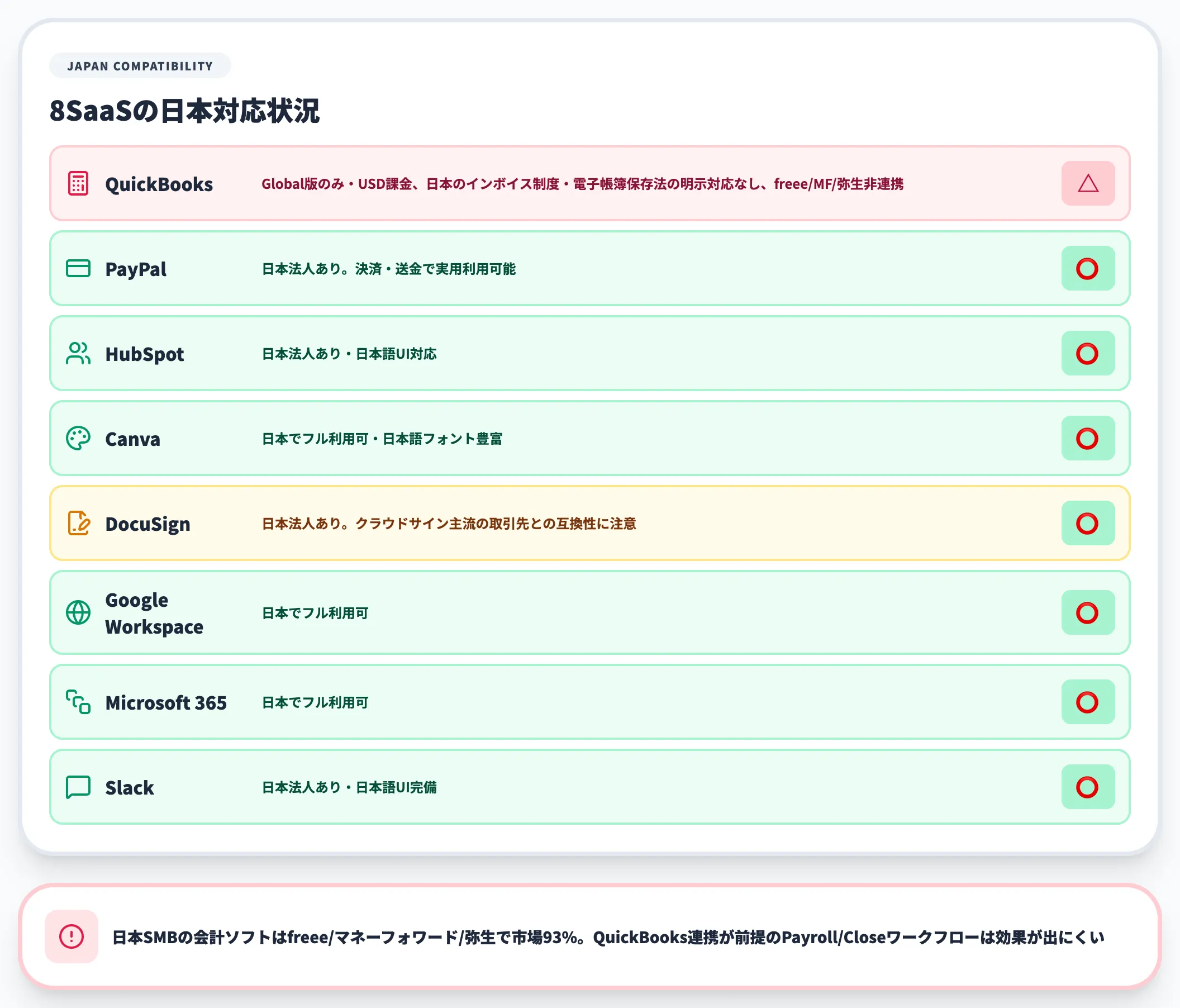Click the DocuSign circle status badge
The width and height of the screenshot is (1180, 1008).
[x=1088, y=523]
